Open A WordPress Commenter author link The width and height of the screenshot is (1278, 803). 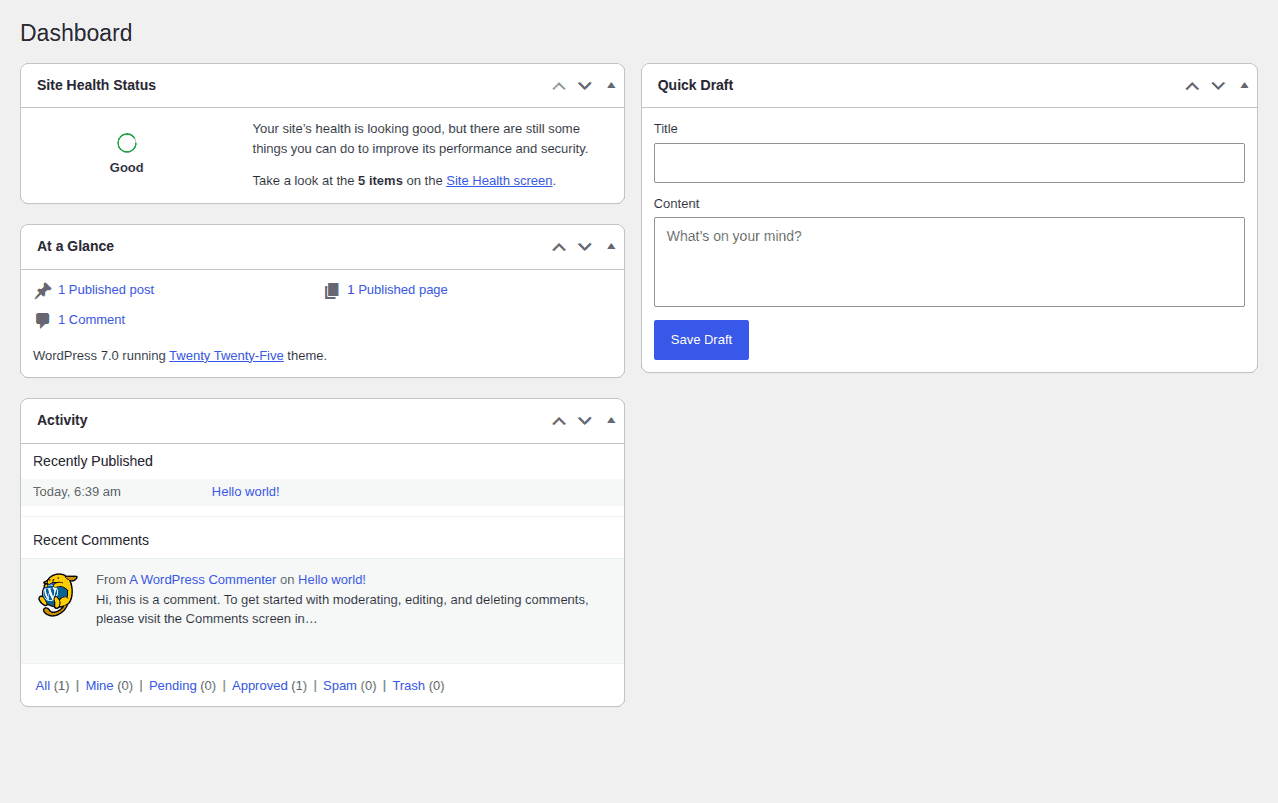tap(203, 580)
